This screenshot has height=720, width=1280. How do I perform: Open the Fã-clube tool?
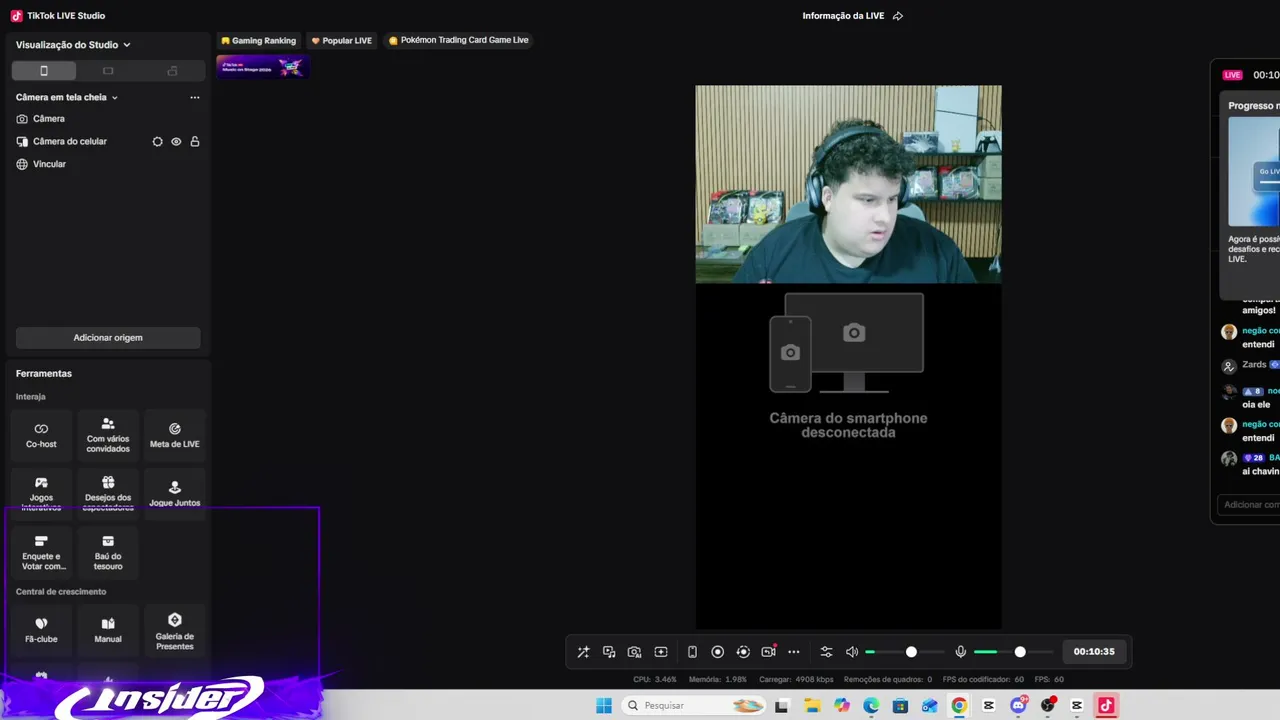[x=41, y=630]
